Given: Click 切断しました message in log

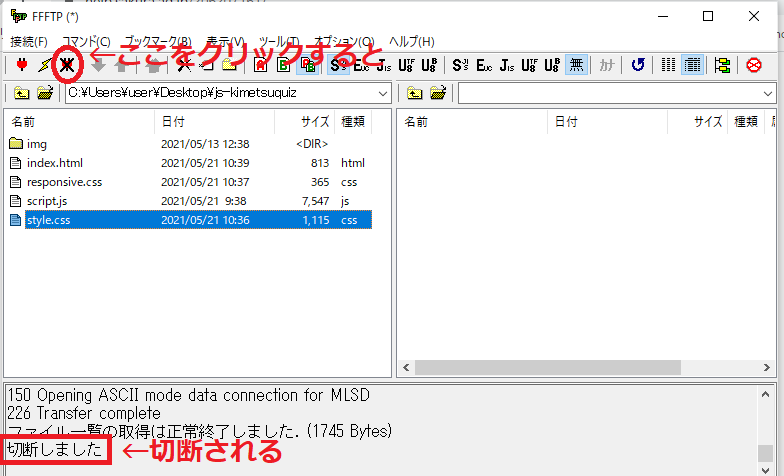Looking at the screenshot, I should point(54,450).
